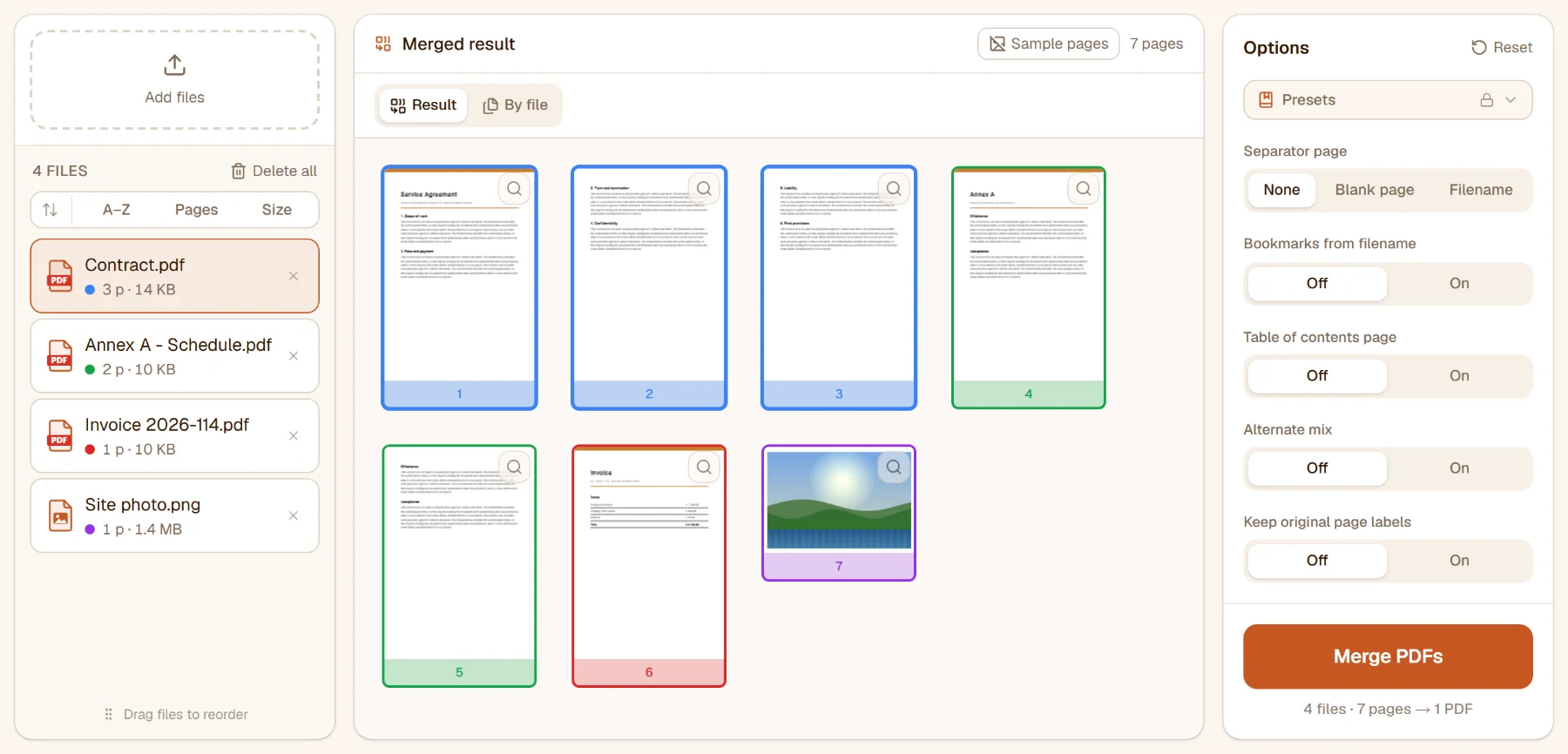
Task: Switch to the By file tab
Action: tap(516, 105)
